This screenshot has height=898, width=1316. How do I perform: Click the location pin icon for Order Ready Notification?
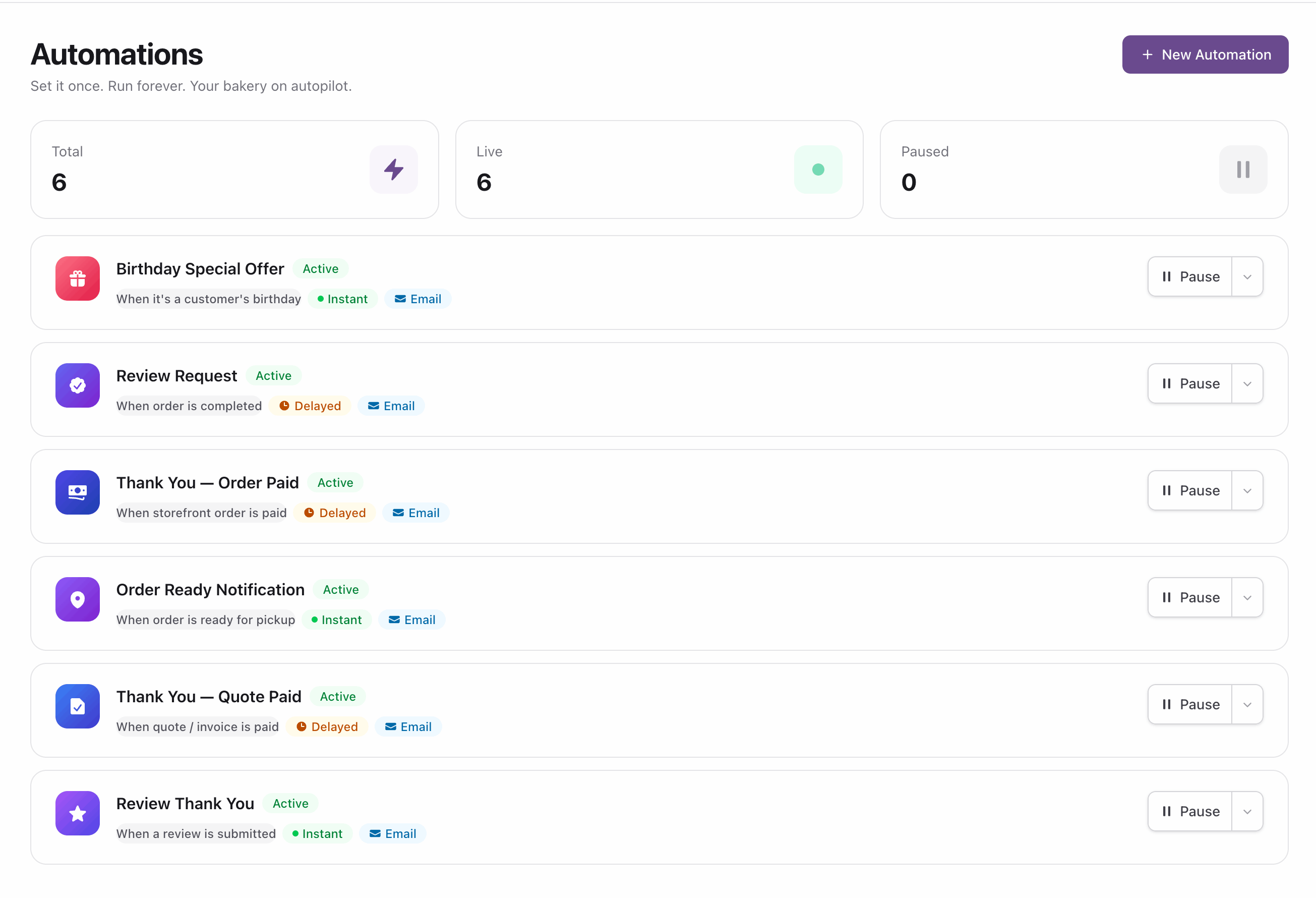tap(77, 599)
